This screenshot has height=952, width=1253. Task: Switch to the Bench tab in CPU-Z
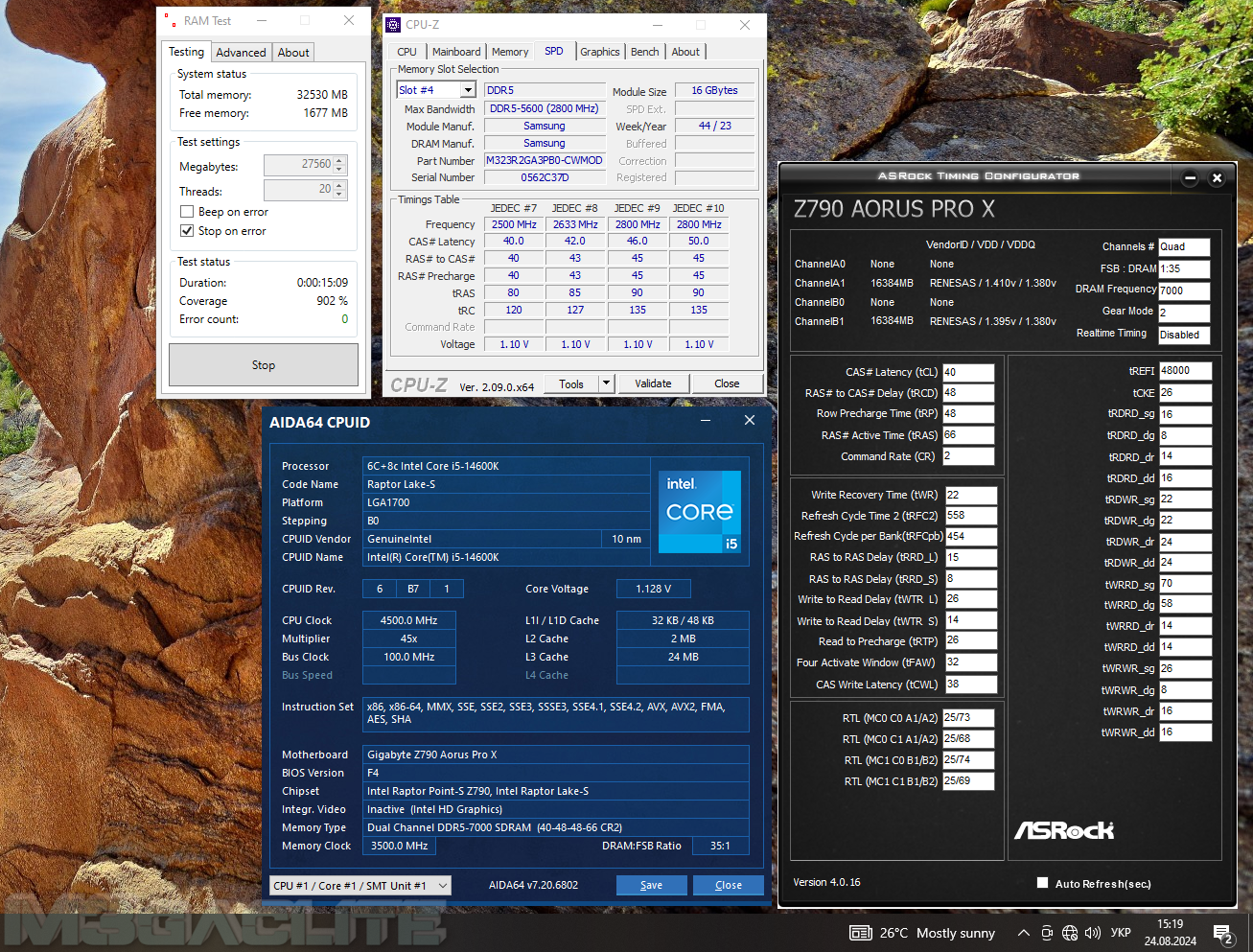(645, 52)
